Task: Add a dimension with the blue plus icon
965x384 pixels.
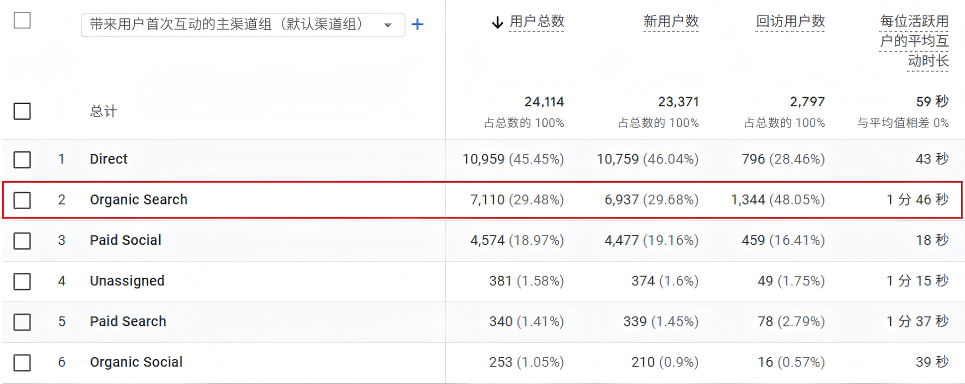Action: (x=417, y=25)
